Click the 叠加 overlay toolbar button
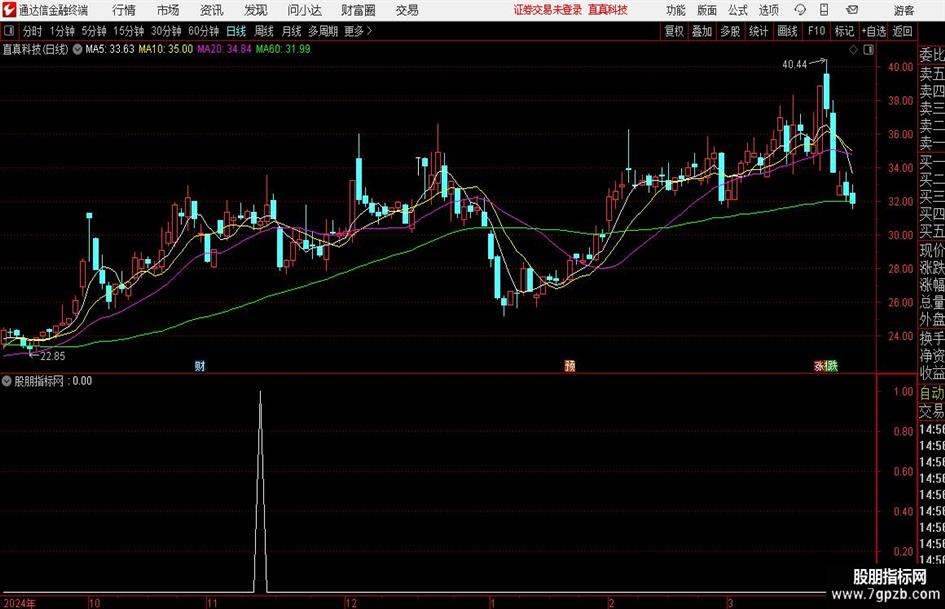This screenshot has width=945, height=609. 702,31
